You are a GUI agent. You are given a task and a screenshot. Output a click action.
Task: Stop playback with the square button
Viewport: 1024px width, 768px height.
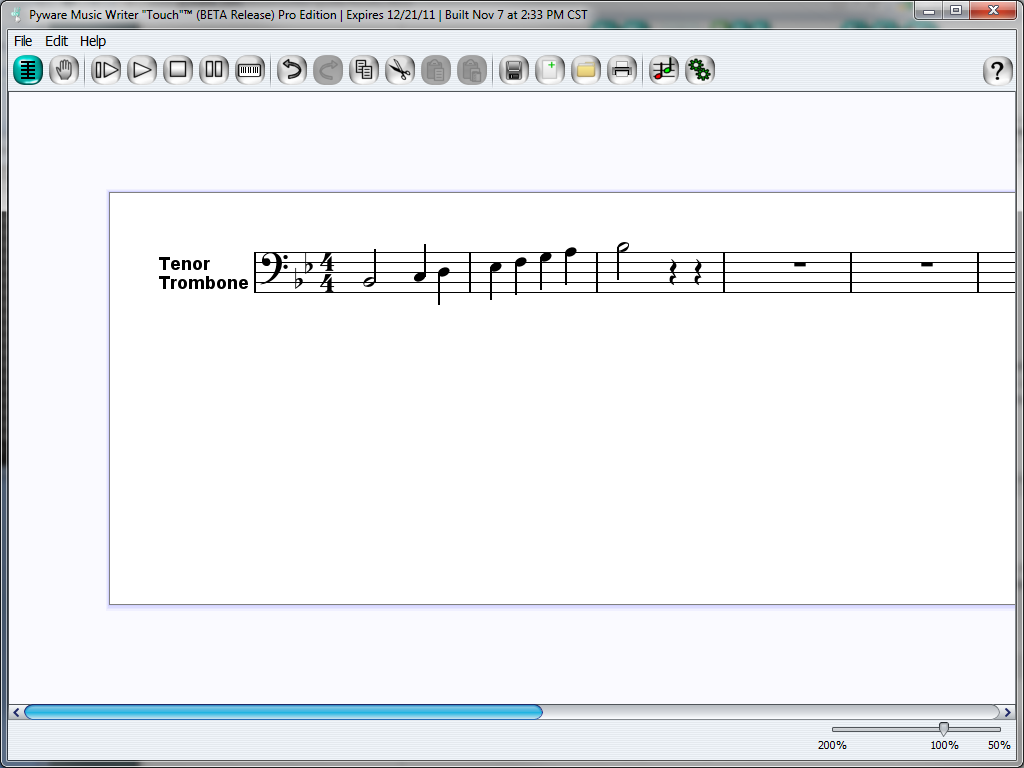pos(178,70)
